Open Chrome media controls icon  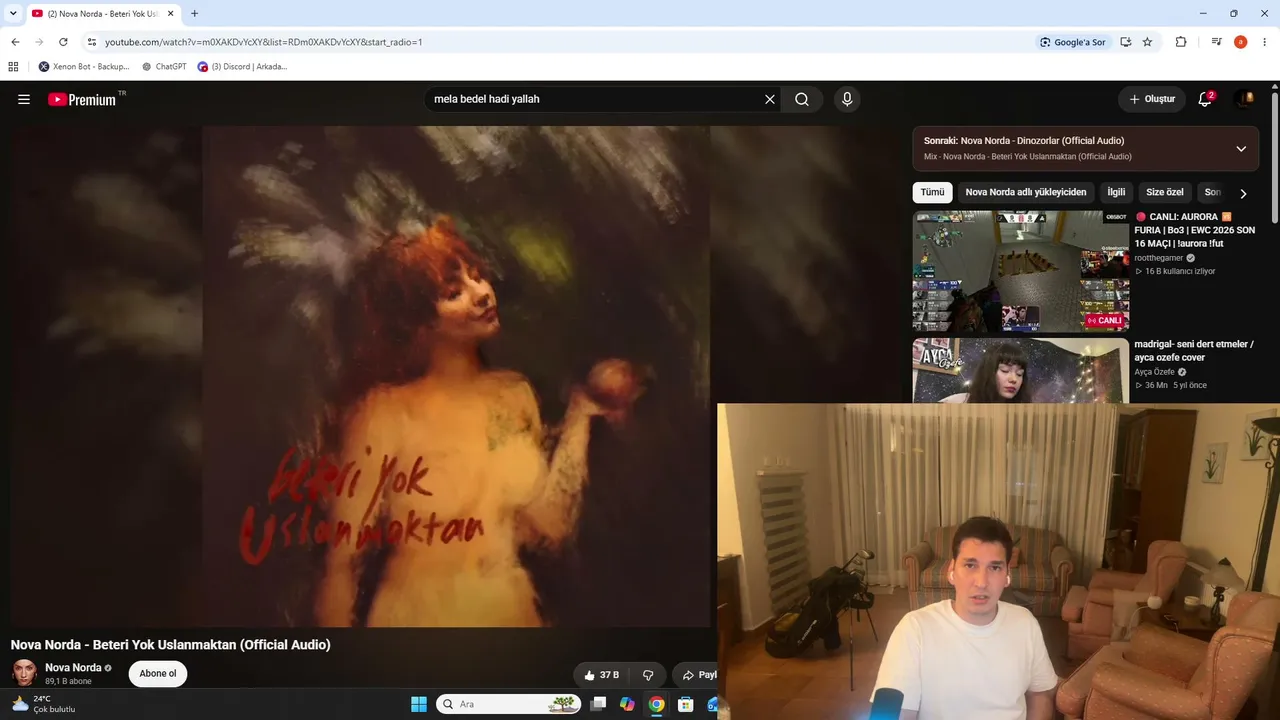(x=1217, y=42)
